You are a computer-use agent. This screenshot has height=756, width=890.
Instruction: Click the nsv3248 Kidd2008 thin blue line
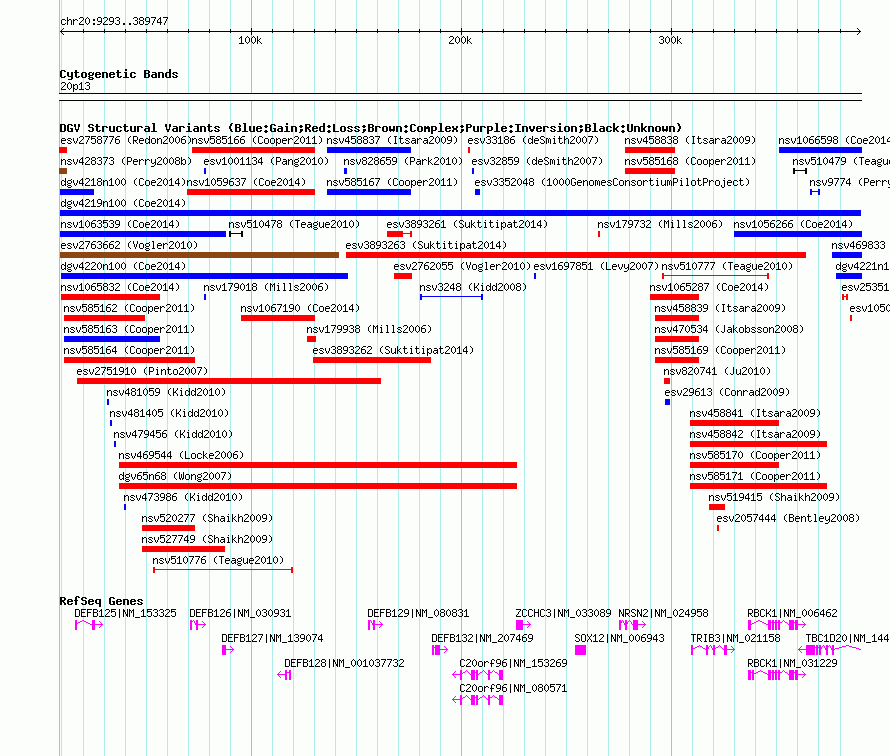click(451, 297)
